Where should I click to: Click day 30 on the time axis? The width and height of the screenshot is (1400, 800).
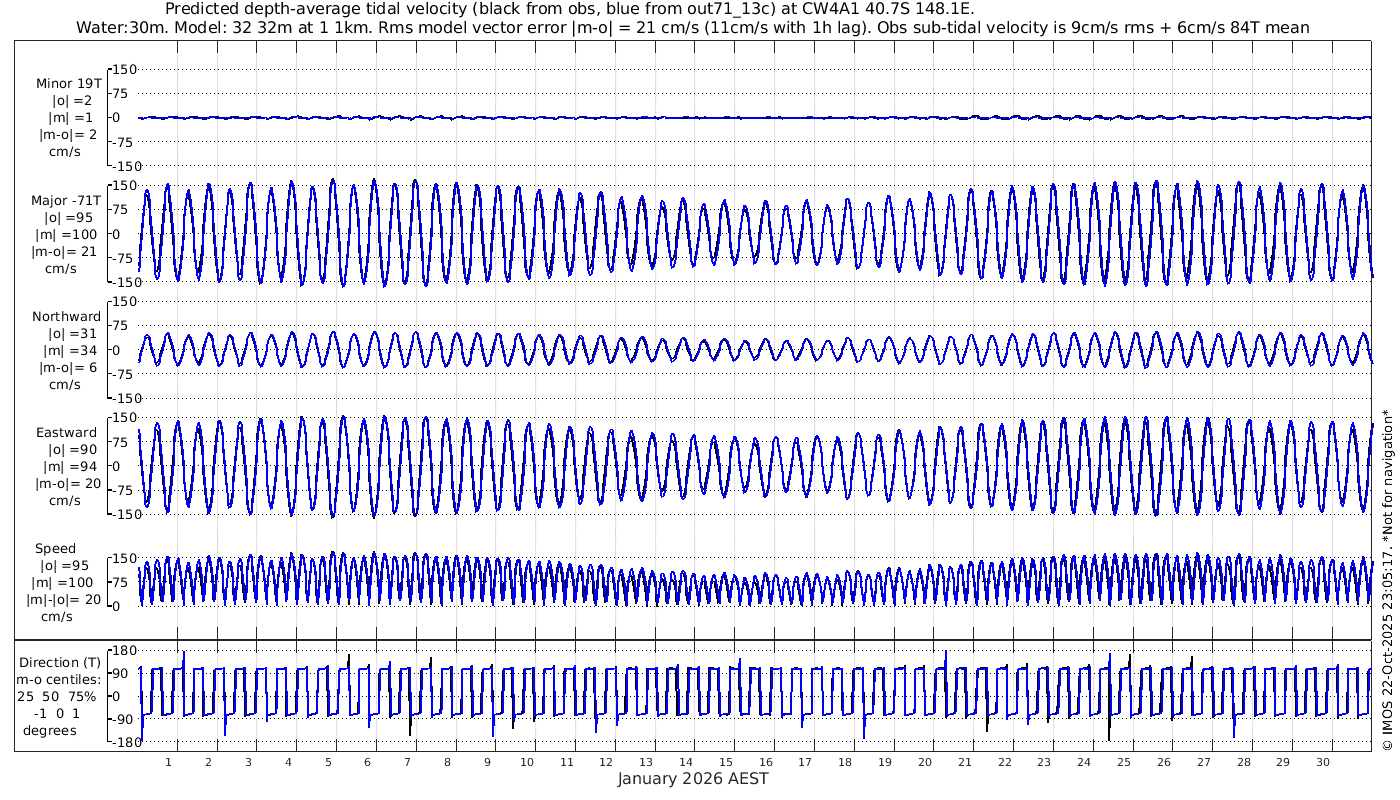(1323, 762)
